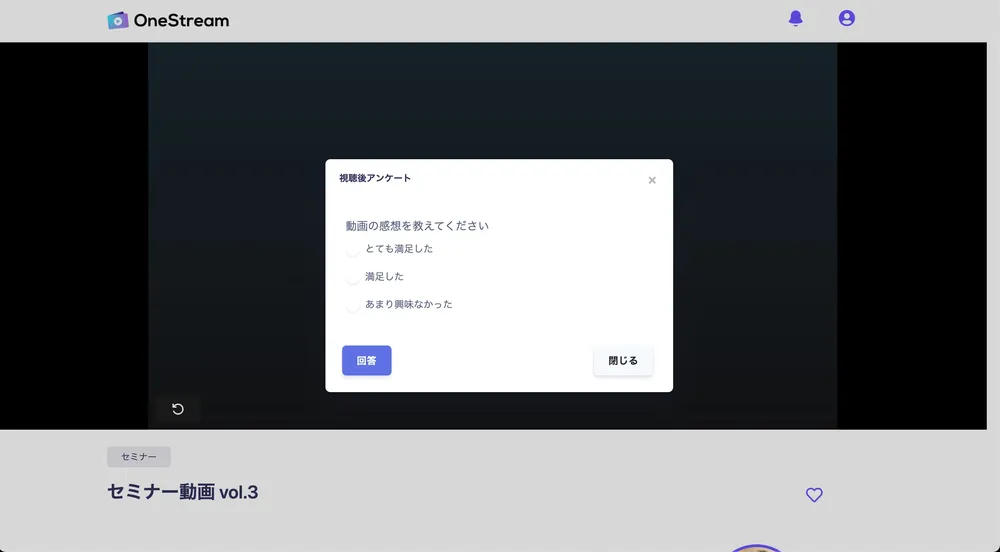
Task: Click the 視聴後アンケート dialog title
Action: pos(375,178)
